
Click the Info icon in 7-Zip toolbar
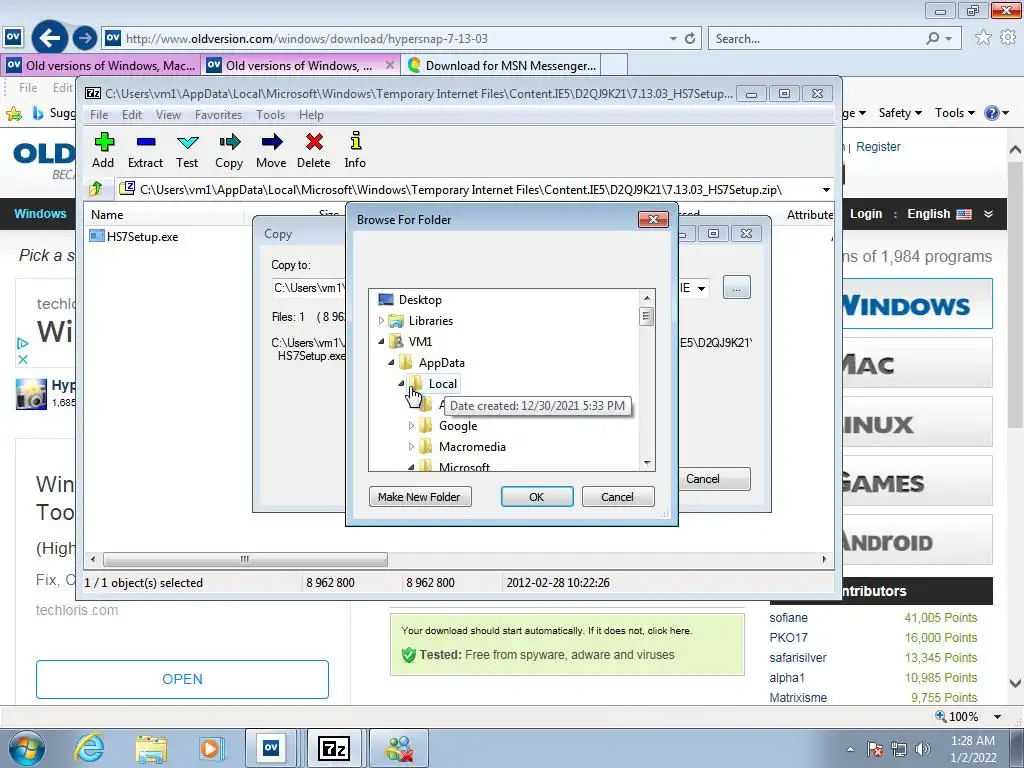pyautogui.click(x=355, y=141)
